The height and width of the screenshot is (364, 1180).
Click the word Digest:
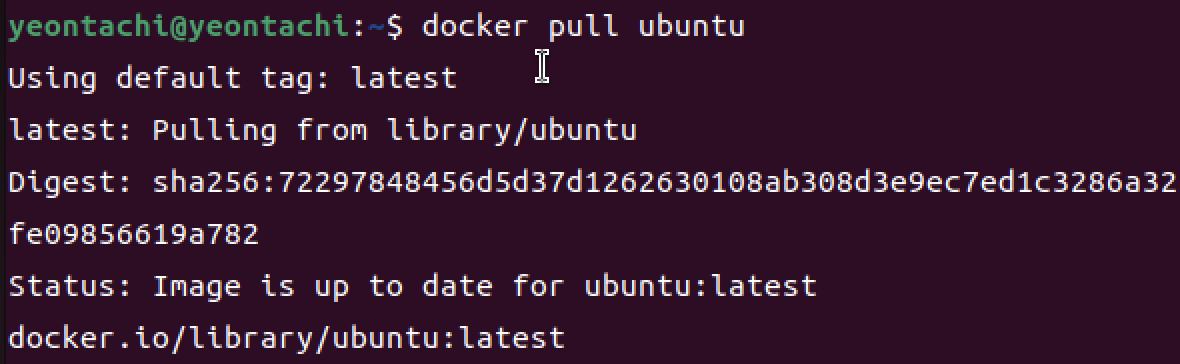(71, 183)
